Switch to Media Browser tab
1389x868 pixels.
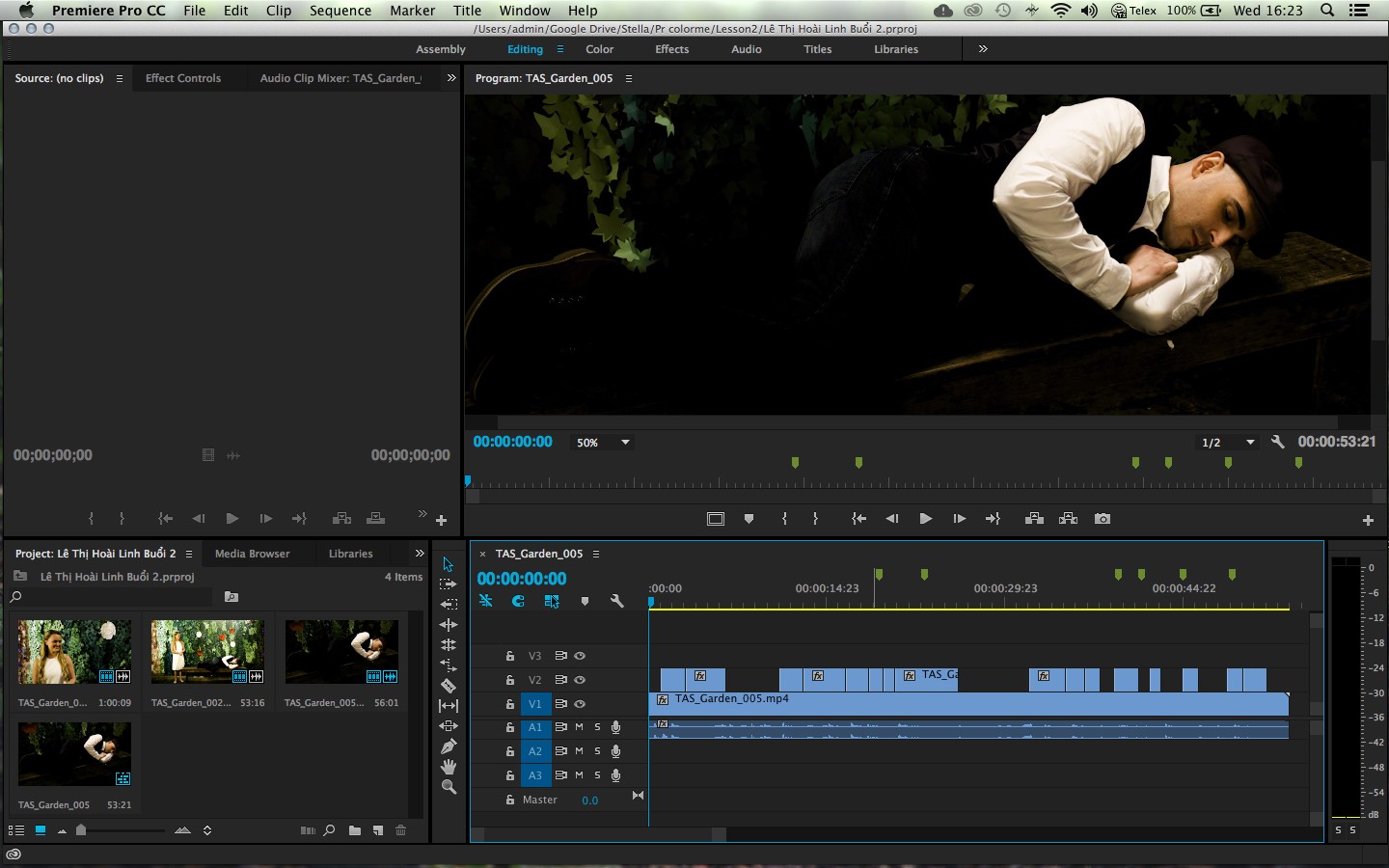pos(252,554)
